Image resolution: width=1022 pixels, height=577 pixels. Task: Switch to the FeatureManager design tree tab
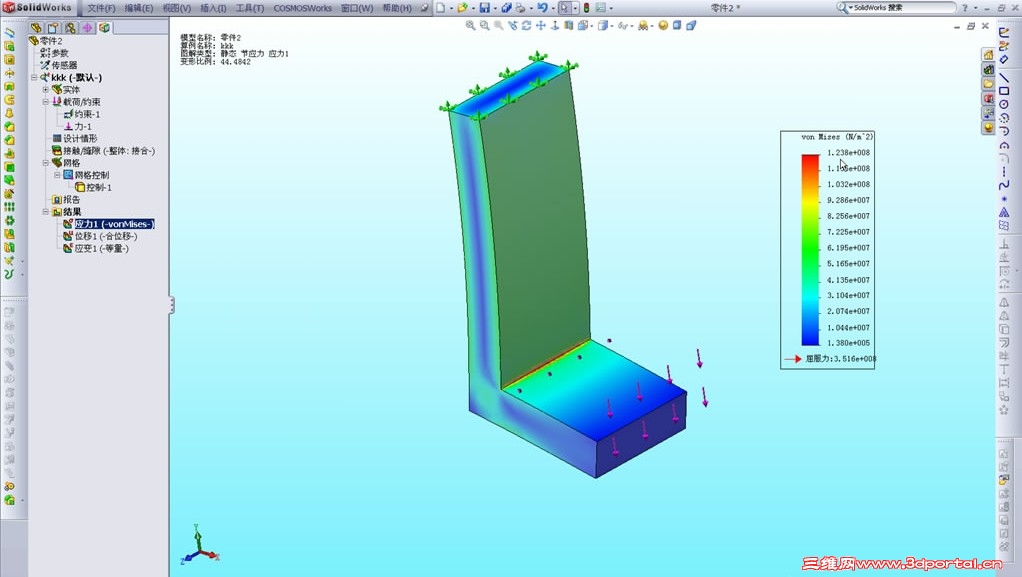36,27
